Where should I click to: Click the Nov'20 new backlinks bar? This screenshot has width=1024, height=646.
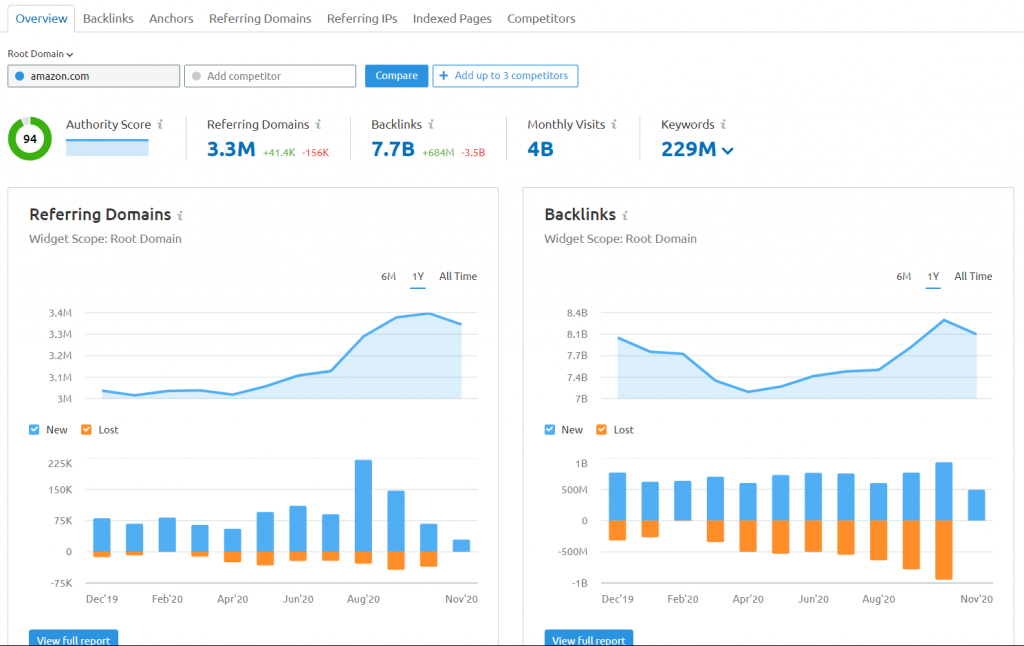coord(976,505)
